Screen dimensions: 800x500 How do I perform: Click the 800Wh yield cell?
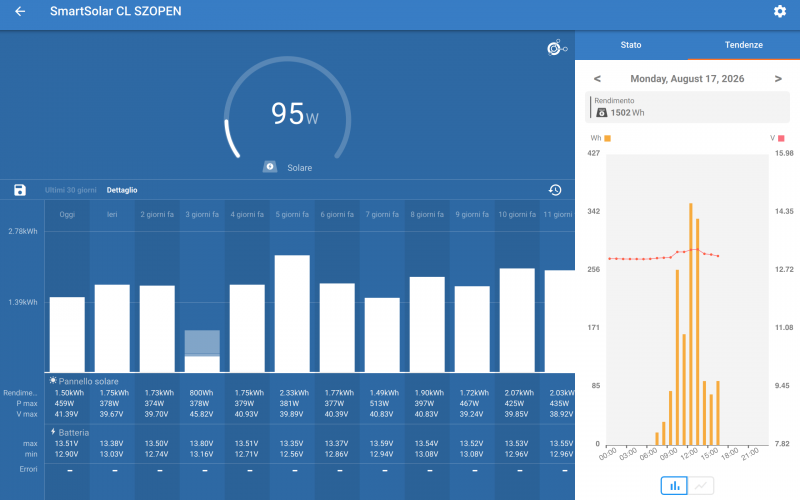click(202, 393)
